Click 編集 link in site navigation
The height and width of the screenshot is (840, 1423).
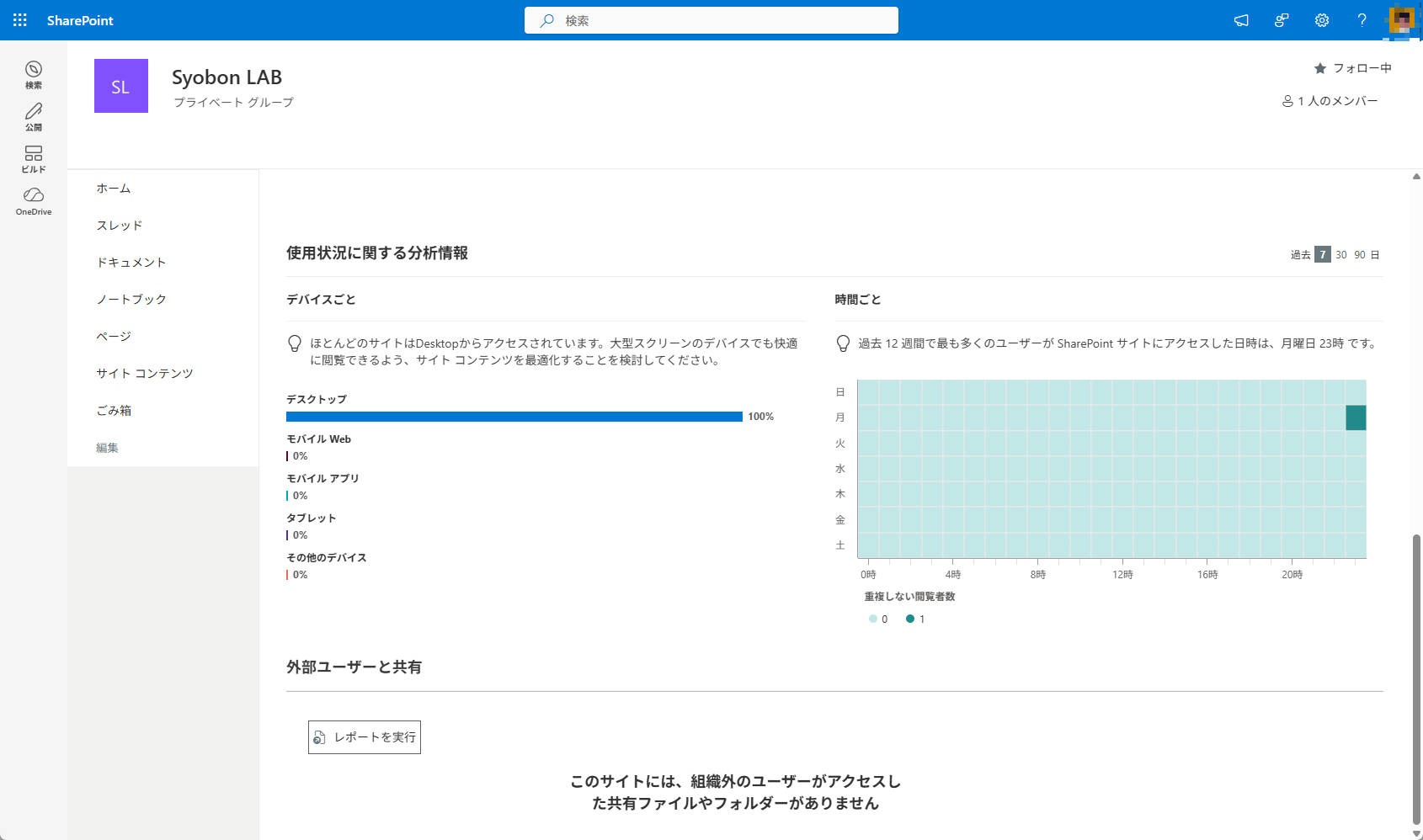click(107, 448)
